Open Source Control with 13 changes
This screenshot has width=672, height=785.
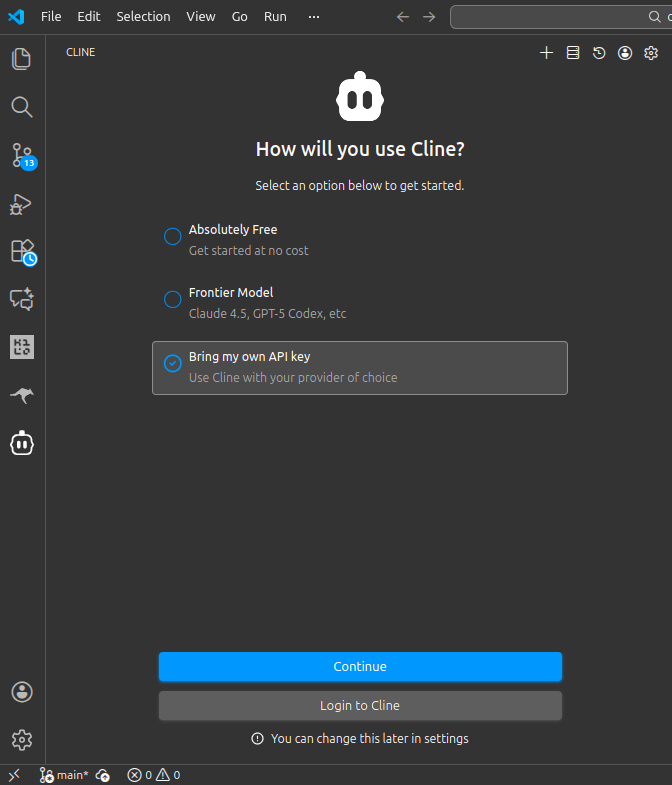click(22, 155)
